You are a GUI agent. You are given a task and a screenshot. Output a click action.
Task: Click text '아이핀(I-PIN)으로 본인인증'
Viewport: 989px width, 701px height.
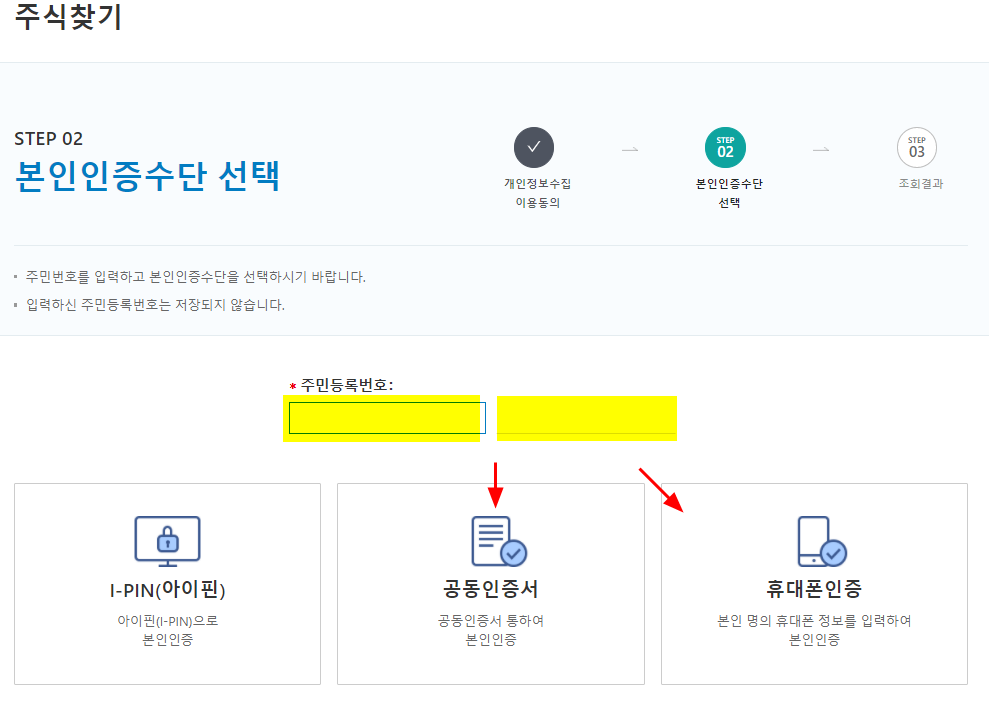click(x=168, y=630)
